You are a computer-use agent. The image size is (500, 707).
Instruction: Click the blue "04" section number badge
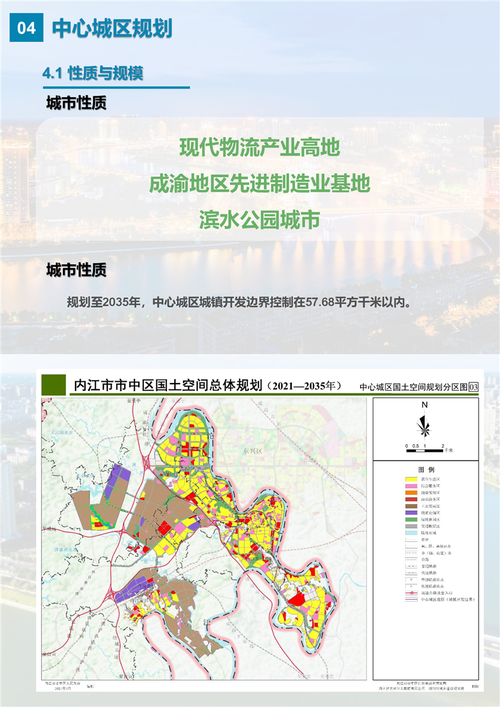tap(27, 28)
